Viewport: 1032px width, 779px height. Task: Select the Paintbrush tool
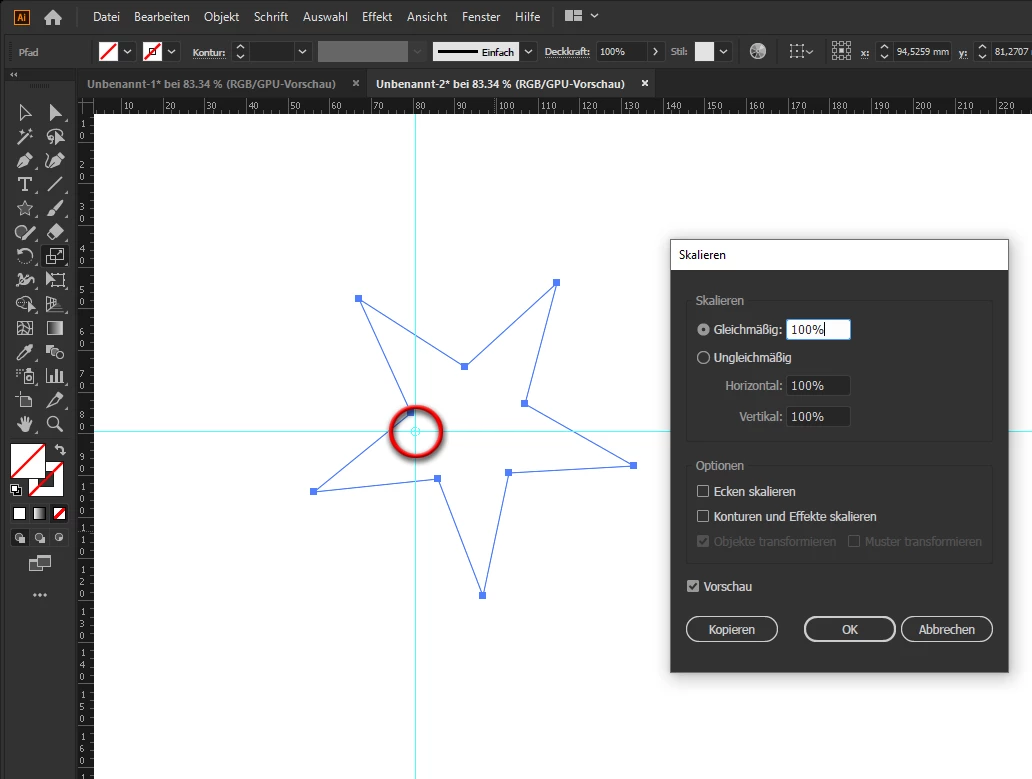55,209
